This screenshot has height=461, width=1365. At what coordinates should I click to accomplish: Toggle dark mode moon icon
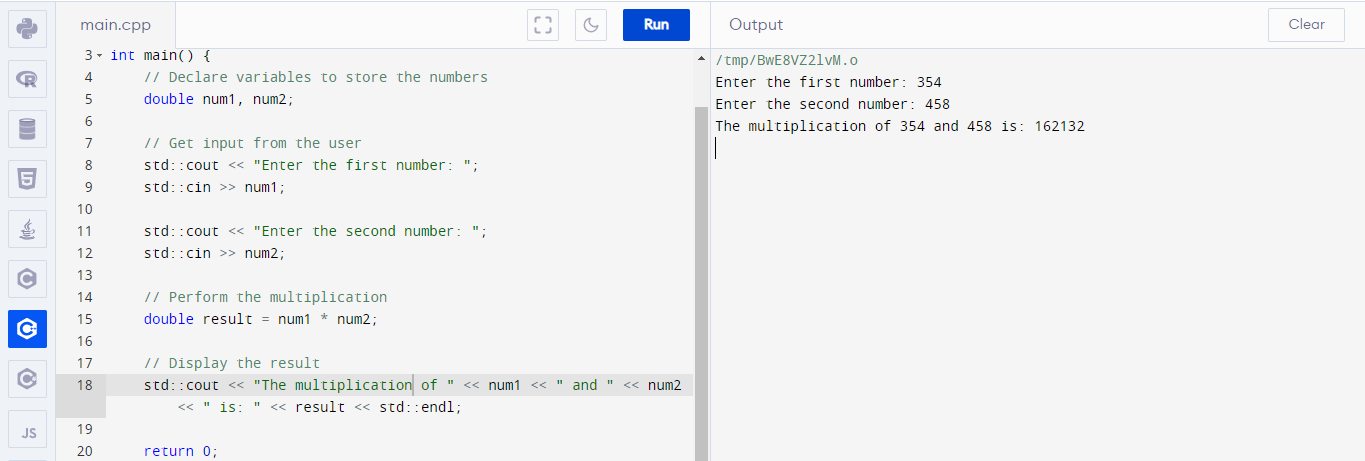coord(591,25)
